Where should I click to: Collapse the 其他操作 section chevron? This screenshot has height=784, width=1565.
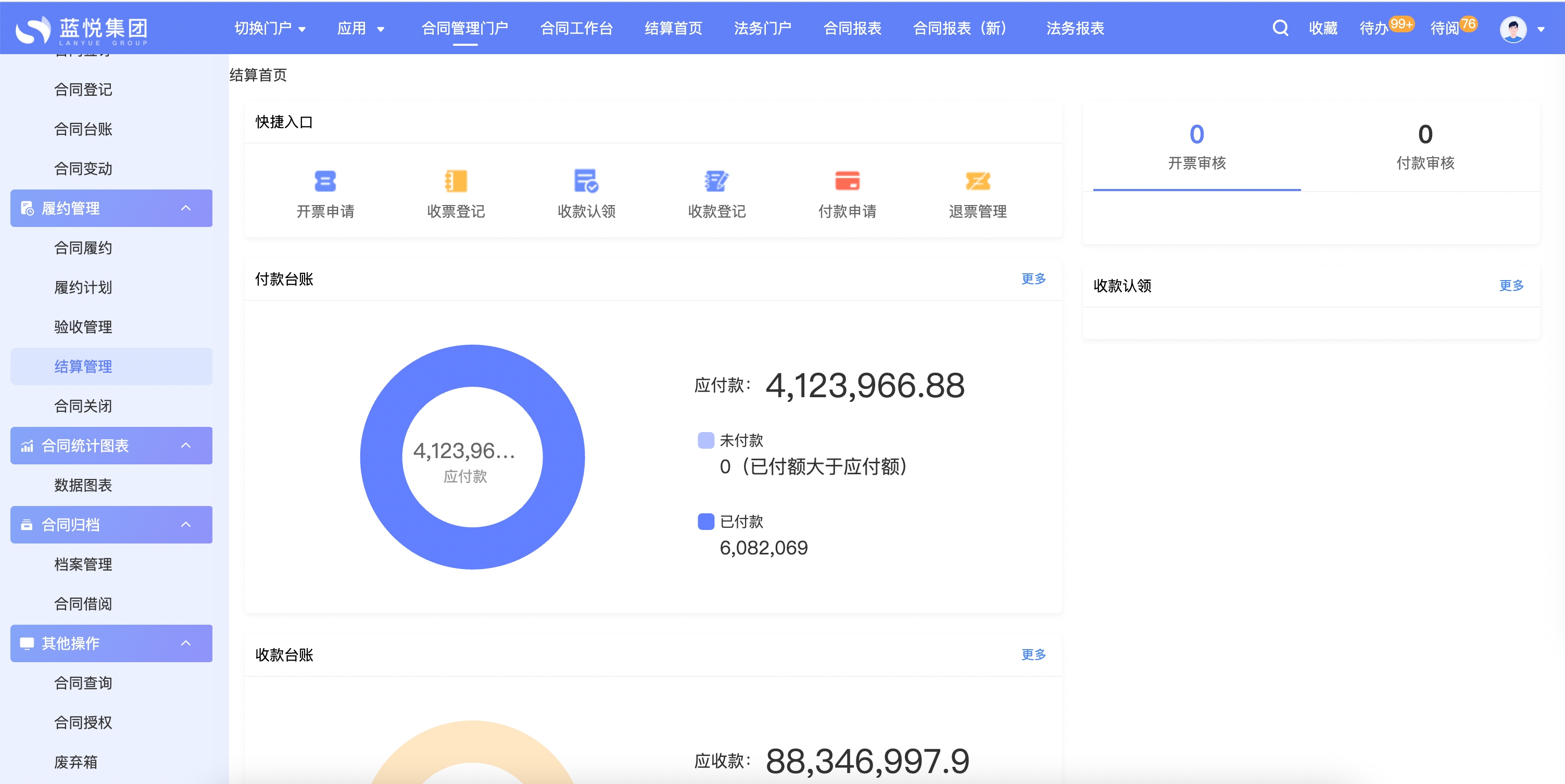tap(186, 643)
